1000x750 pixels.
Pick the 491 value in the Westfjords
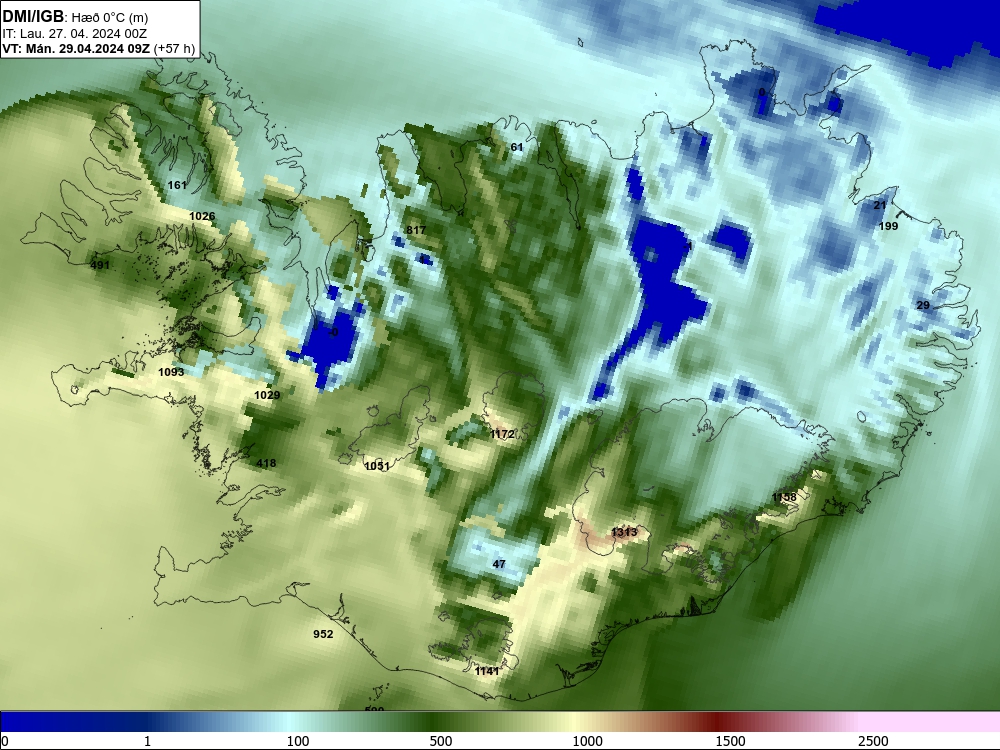pos(100,265)
